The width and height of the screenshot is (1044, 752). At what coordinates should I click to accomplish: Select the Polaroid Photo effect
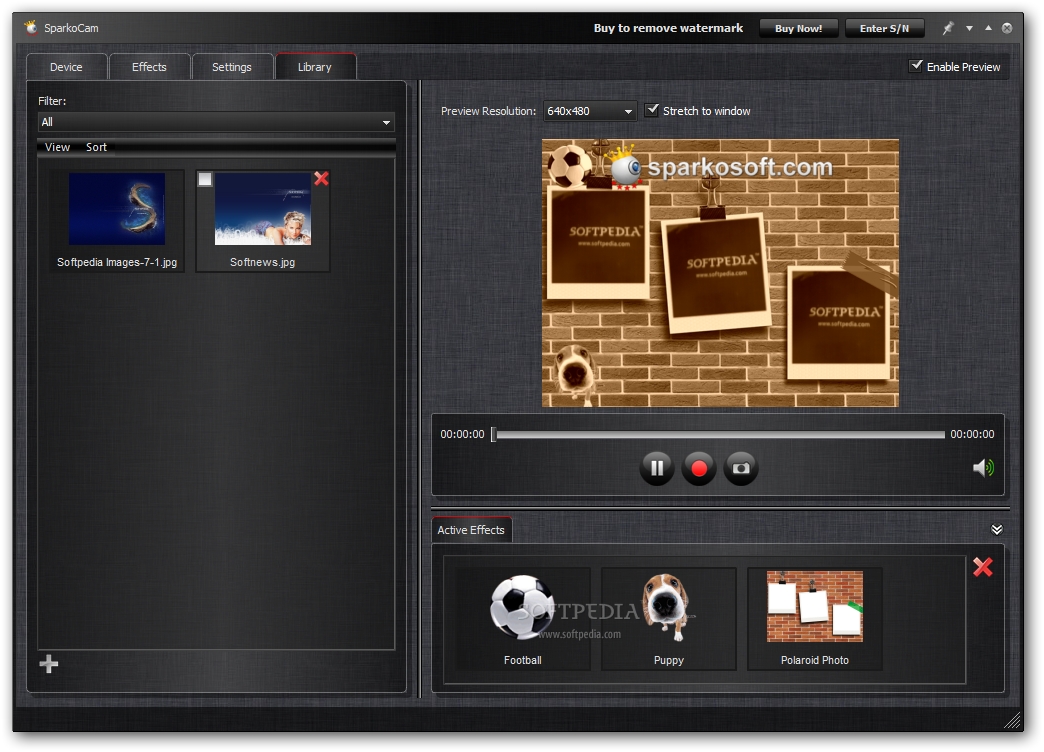814,619
